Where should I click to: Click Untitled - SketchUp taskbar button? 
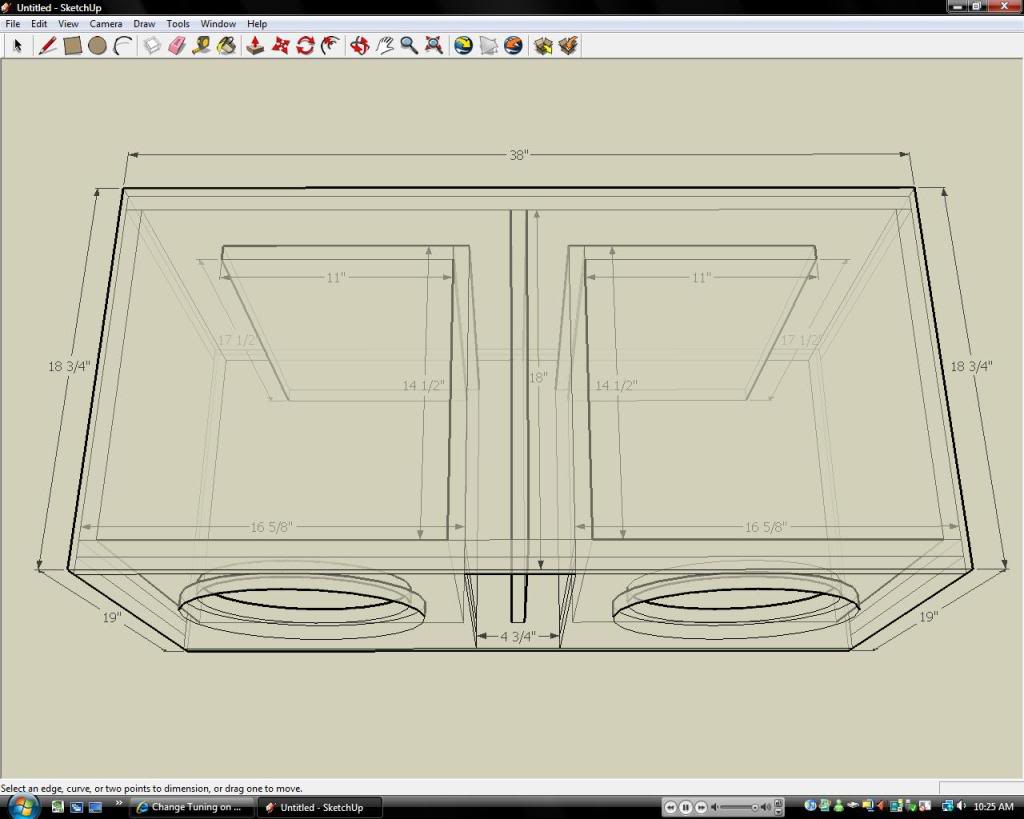point(320,807)
